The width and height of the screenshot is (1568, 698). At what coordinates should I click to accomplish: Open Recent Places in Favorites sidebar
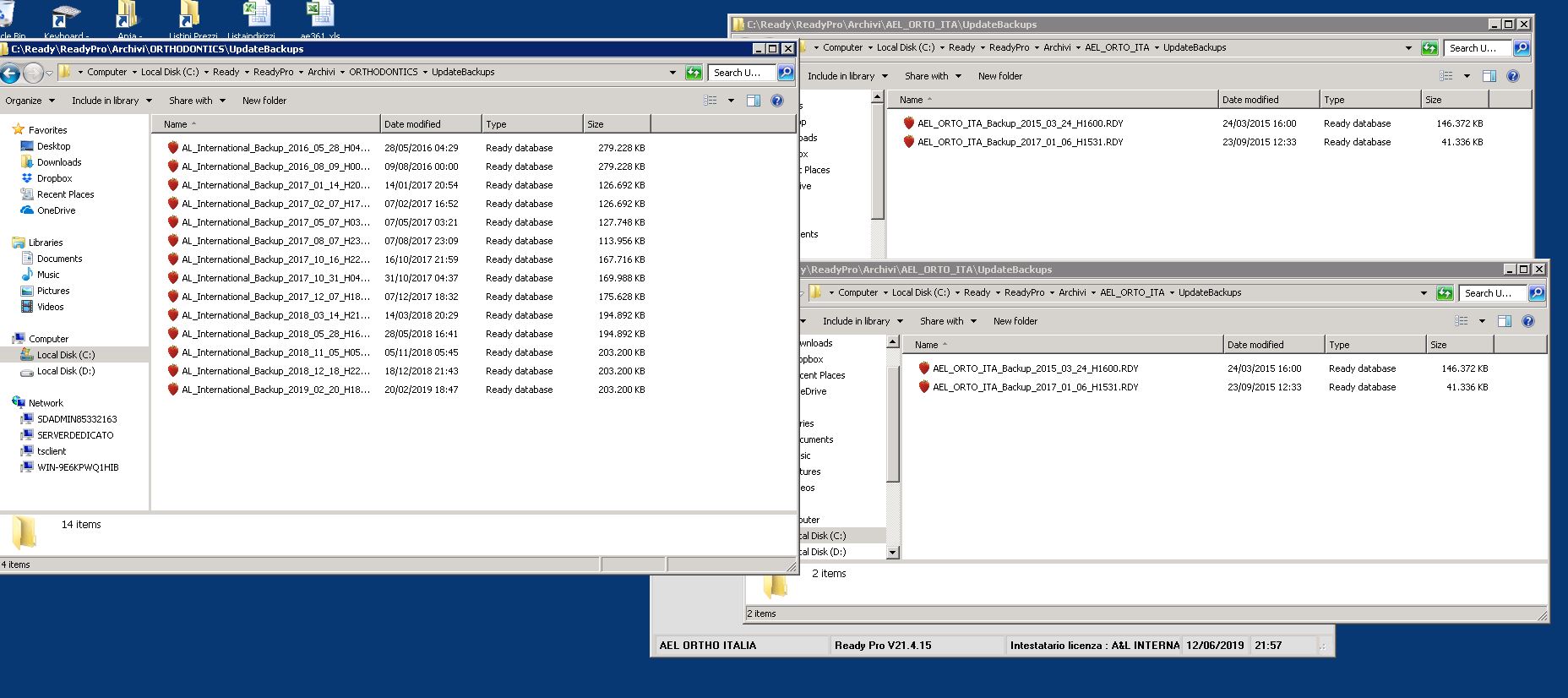pos(65,194)
